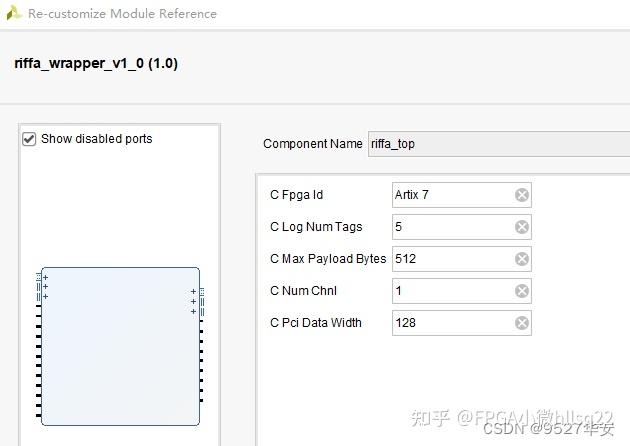Clear the C Log Num Tags value

(521, 227)
